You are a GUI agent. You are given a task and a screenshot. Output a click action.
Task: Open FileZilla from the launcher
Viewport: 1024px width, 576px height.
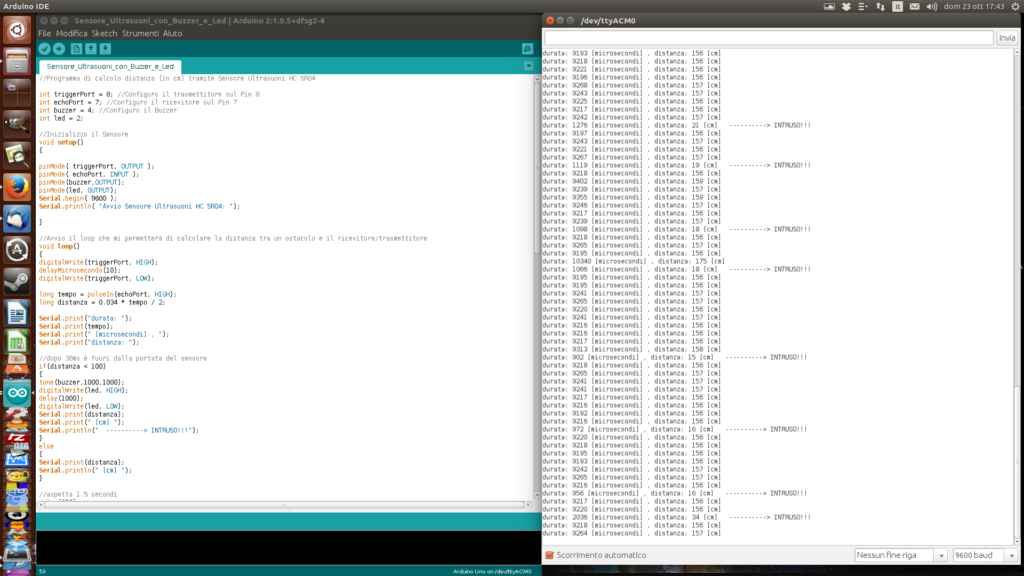[x=17, y=438]
